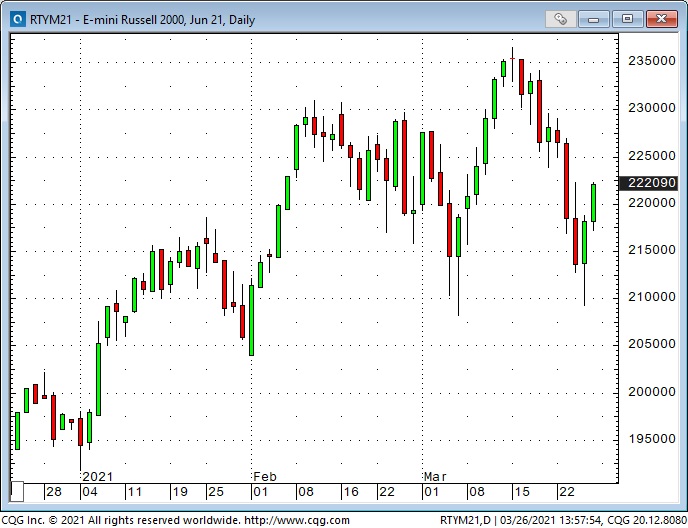The width and height of the screenshot is (688, 528).
Task: Close the RTYM21 chart window
Action: pos(662,19)
